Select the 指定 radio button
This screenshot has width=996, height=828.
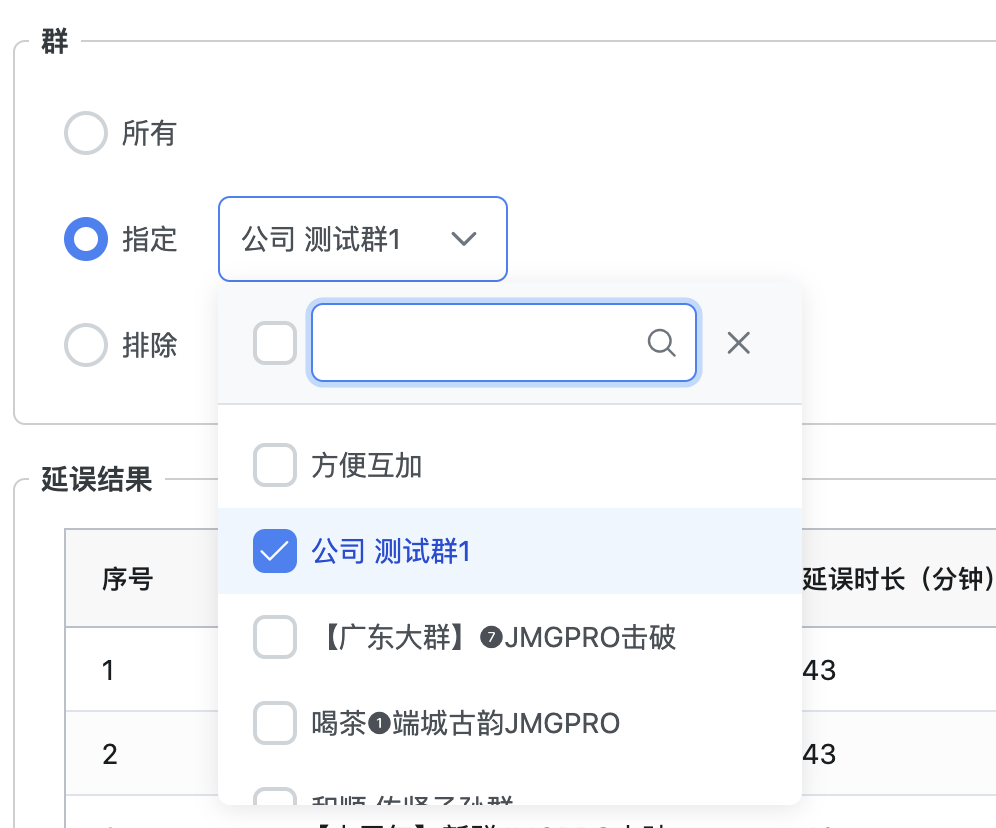click(86, 239)
